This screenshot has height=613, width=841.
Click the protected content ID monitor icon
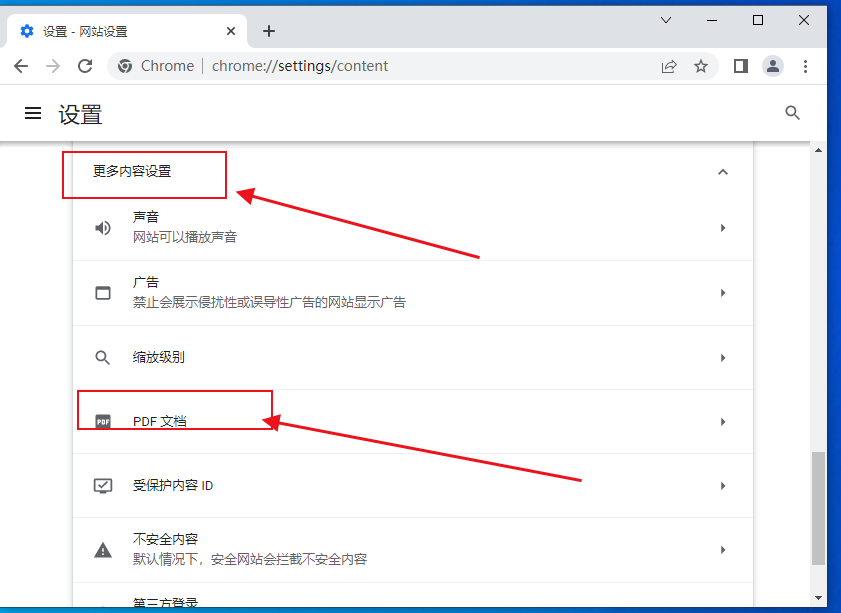102,486
